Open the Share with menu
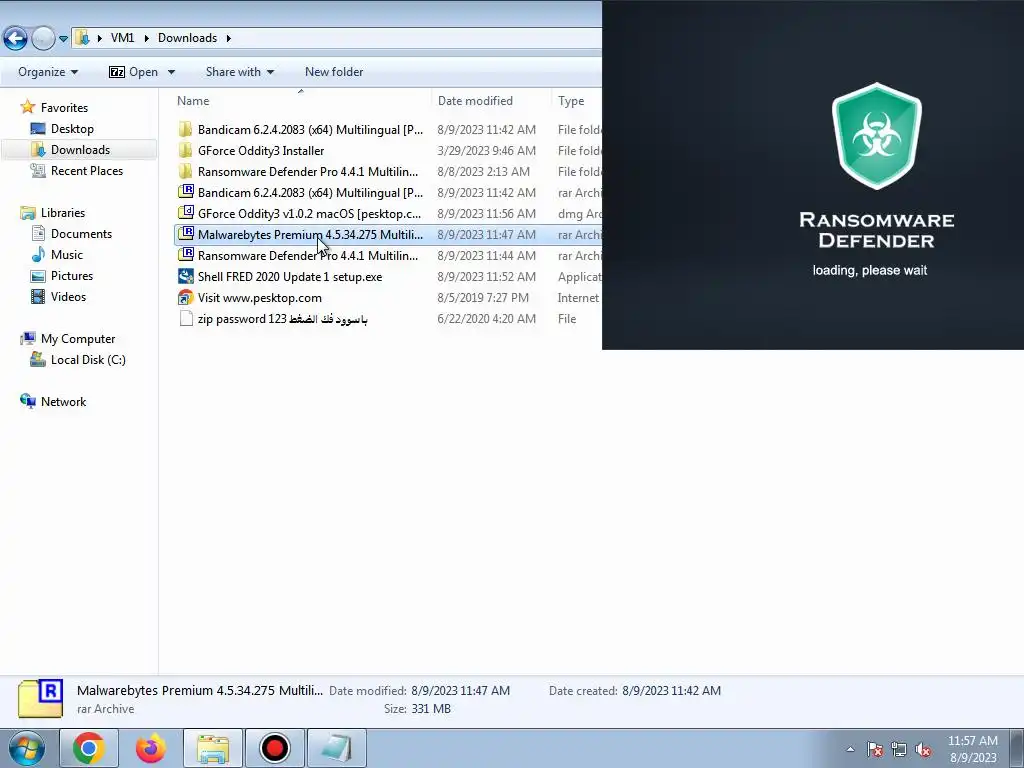The width and height of the screenshot is (1024, 768). pyautogui.click(x=240, y=72)
